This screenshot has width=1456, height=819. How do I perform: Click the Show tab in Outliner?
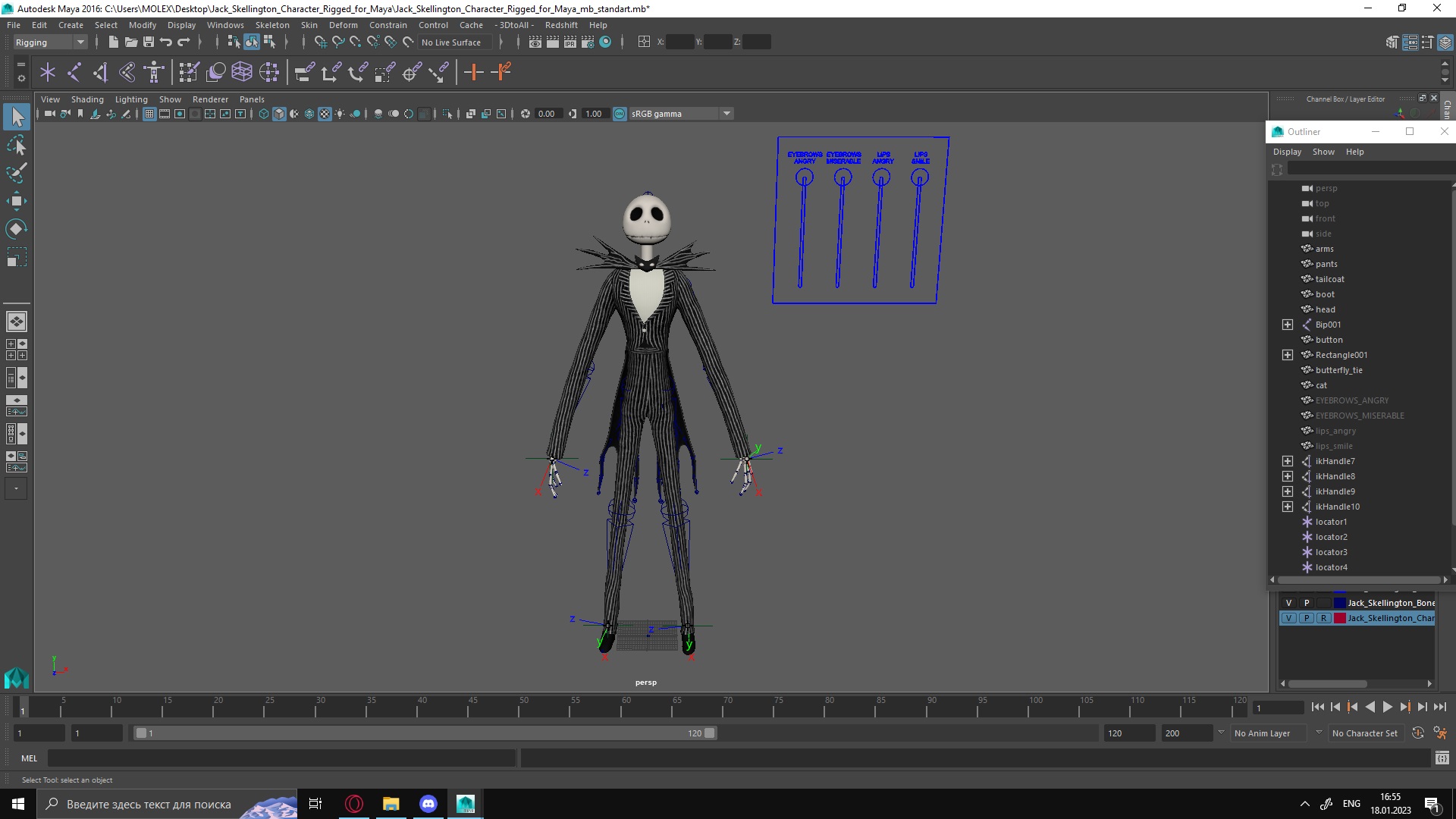[x=1322, y=151]
